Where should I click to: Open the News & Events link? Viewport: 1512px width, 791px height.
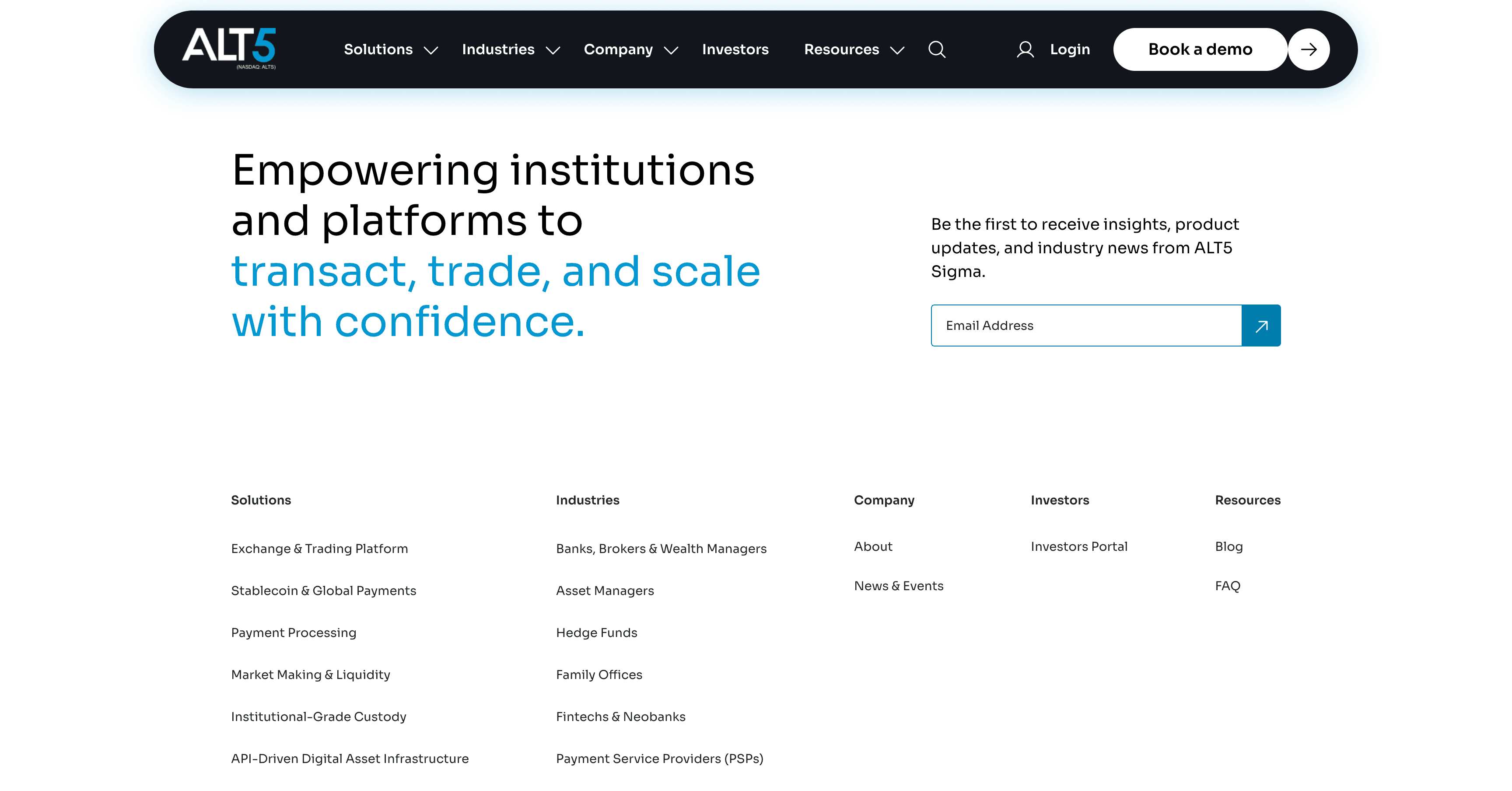click(899, 586)
